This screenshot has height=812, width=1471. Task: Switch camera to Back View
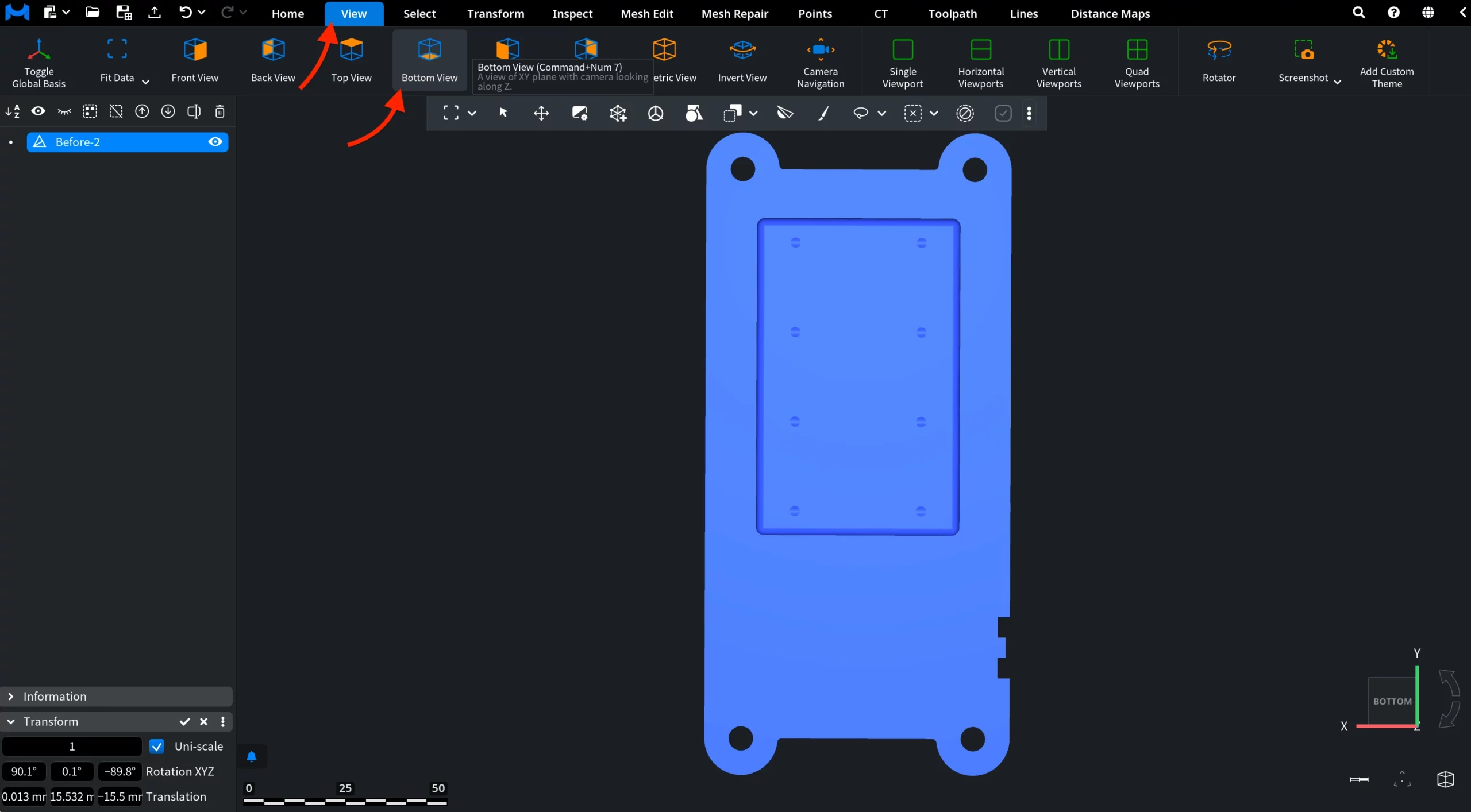[273, 60]
